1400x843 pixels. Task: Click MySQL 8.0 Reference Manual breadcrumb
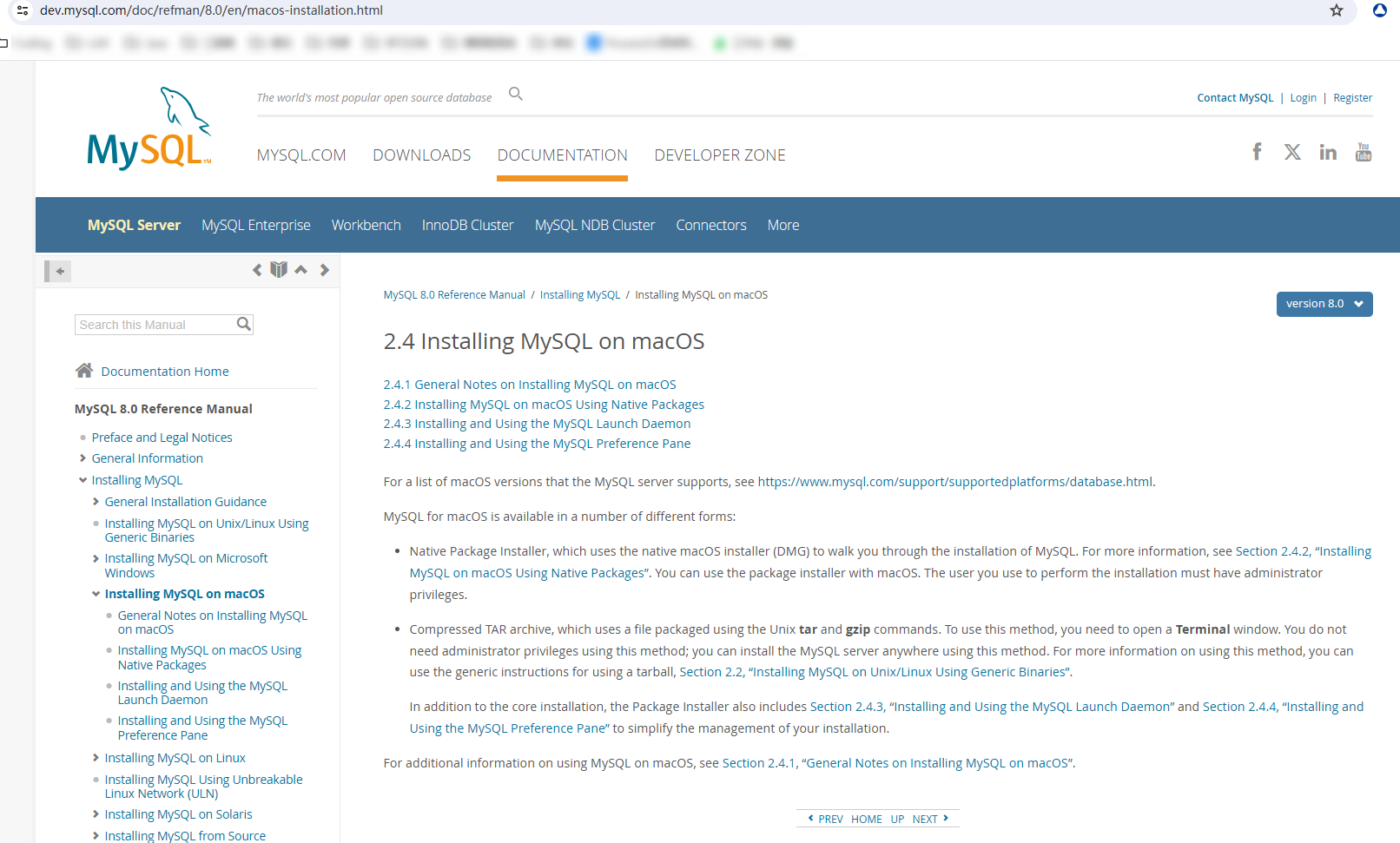[x=454, y=295]
